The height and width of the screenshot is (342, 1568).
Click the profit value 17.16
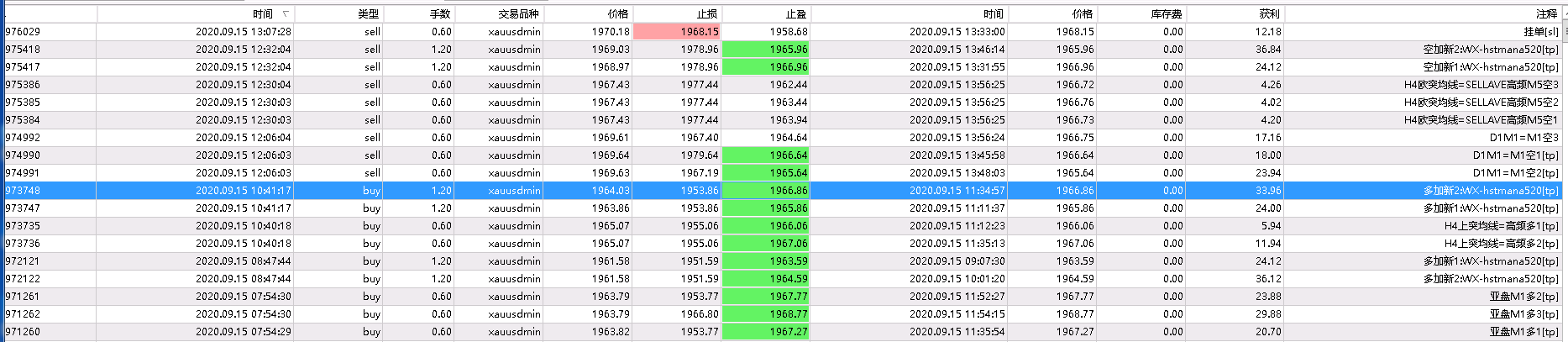tap(1268, 137)
